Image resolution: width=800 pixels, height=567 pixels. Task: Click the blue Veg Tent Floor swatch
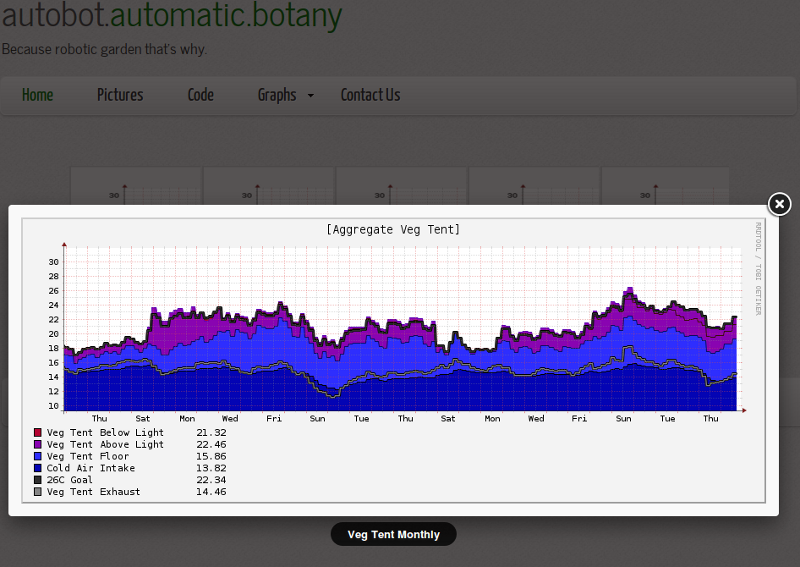[38, 456]
